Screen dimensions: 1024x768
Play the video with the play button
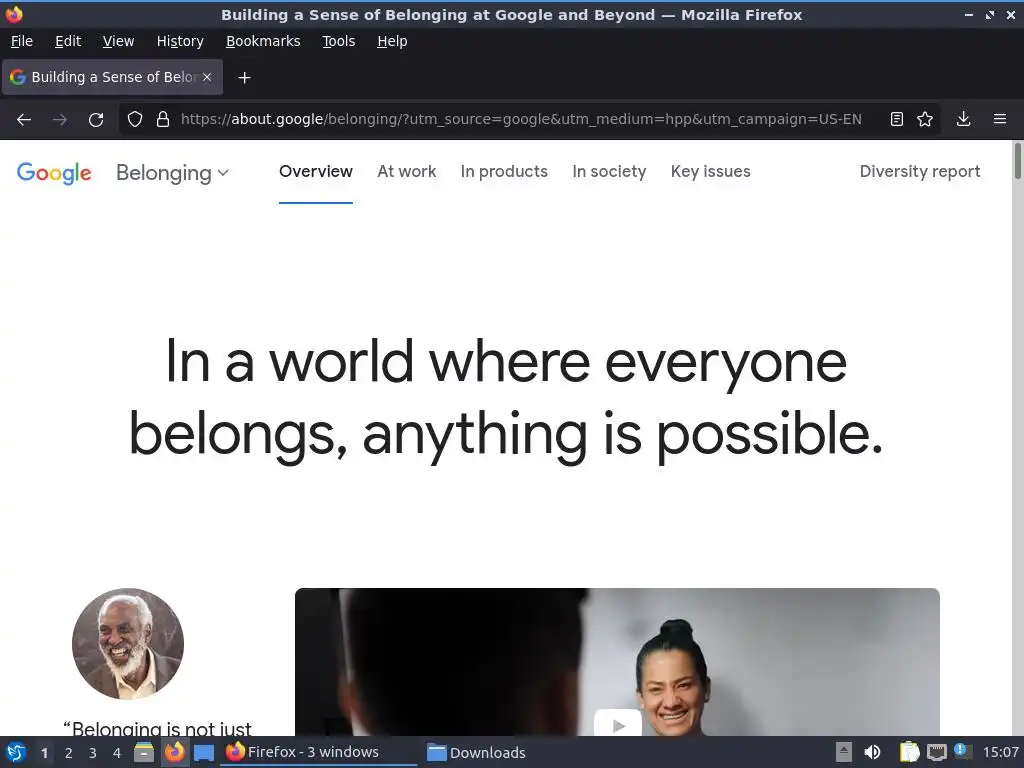tap(618, 724)
